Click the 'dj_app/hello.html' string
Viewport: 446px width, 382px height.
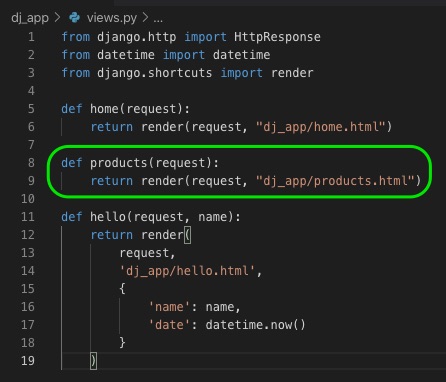click(187, 271)
